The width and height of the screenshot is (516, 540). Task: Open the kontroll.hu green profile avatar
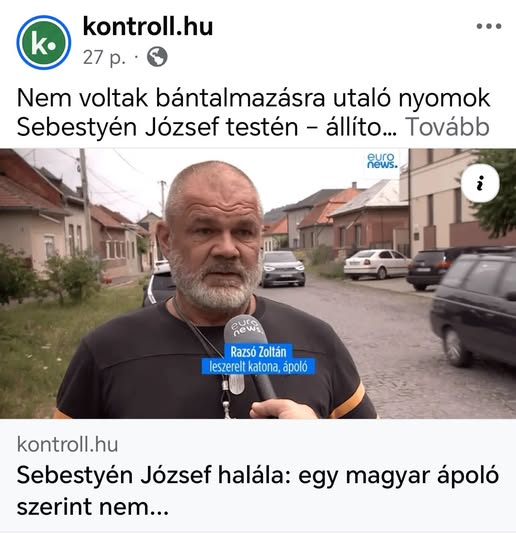pyautogui.click(x=44, y=42)
